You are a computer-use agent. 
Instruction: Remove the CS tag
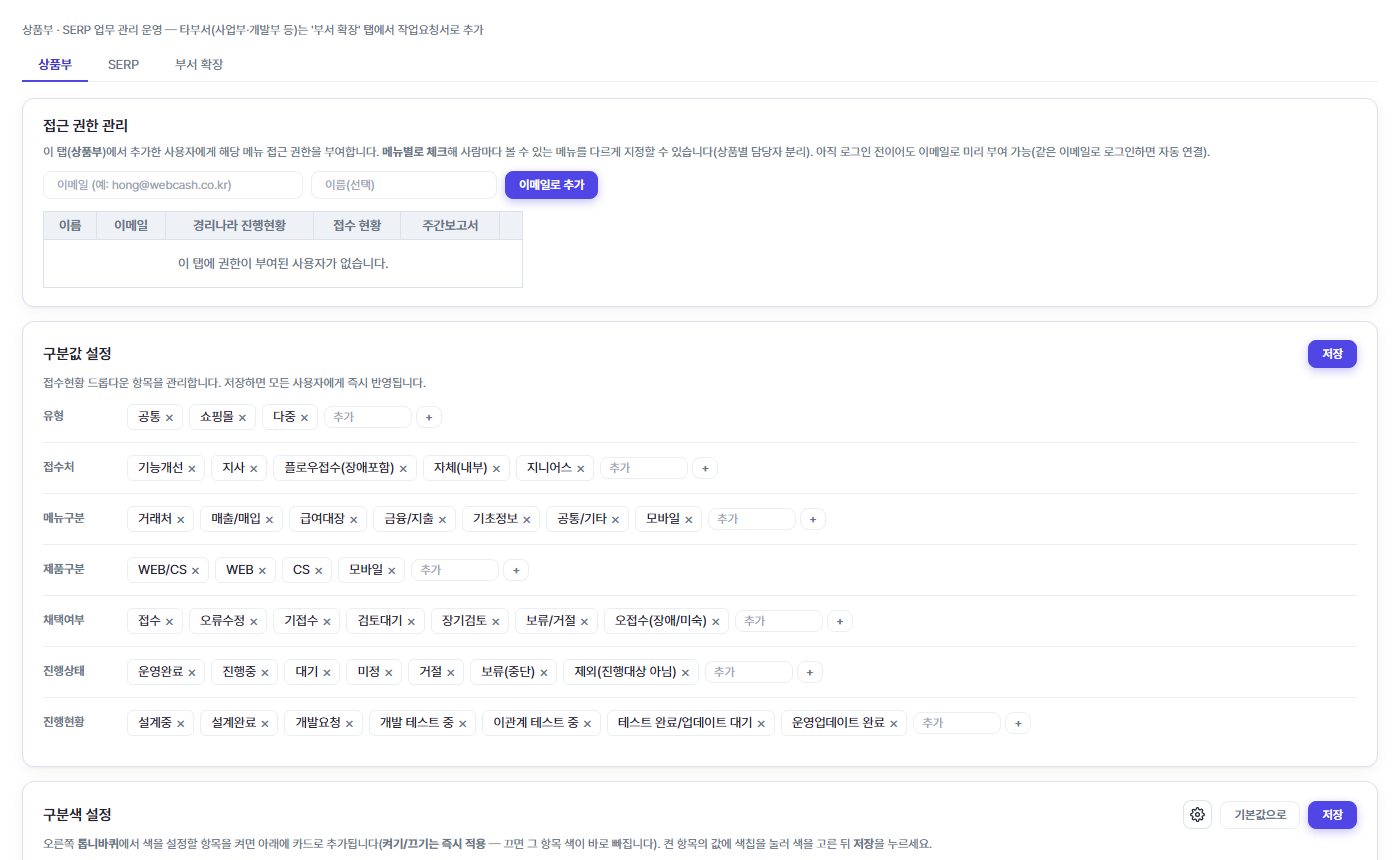(x=318, y=570)
